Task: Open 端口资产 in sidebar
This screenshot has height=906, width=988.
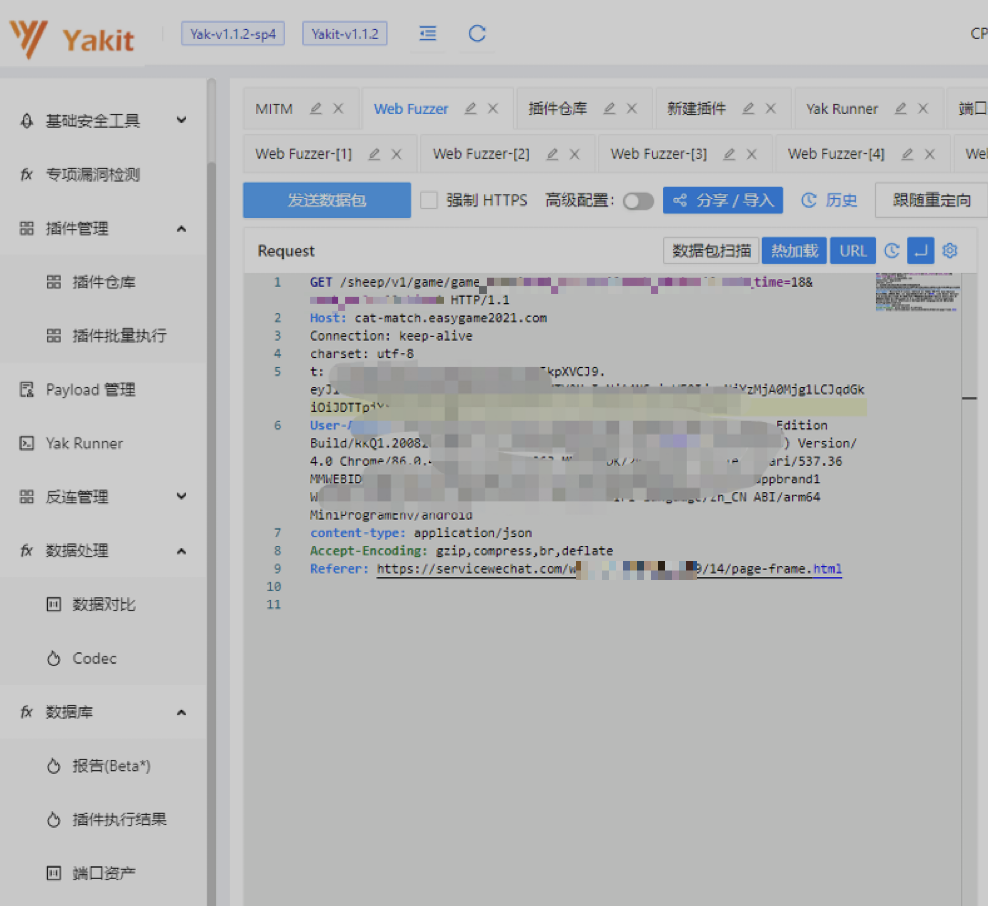Action: [103, 873]
